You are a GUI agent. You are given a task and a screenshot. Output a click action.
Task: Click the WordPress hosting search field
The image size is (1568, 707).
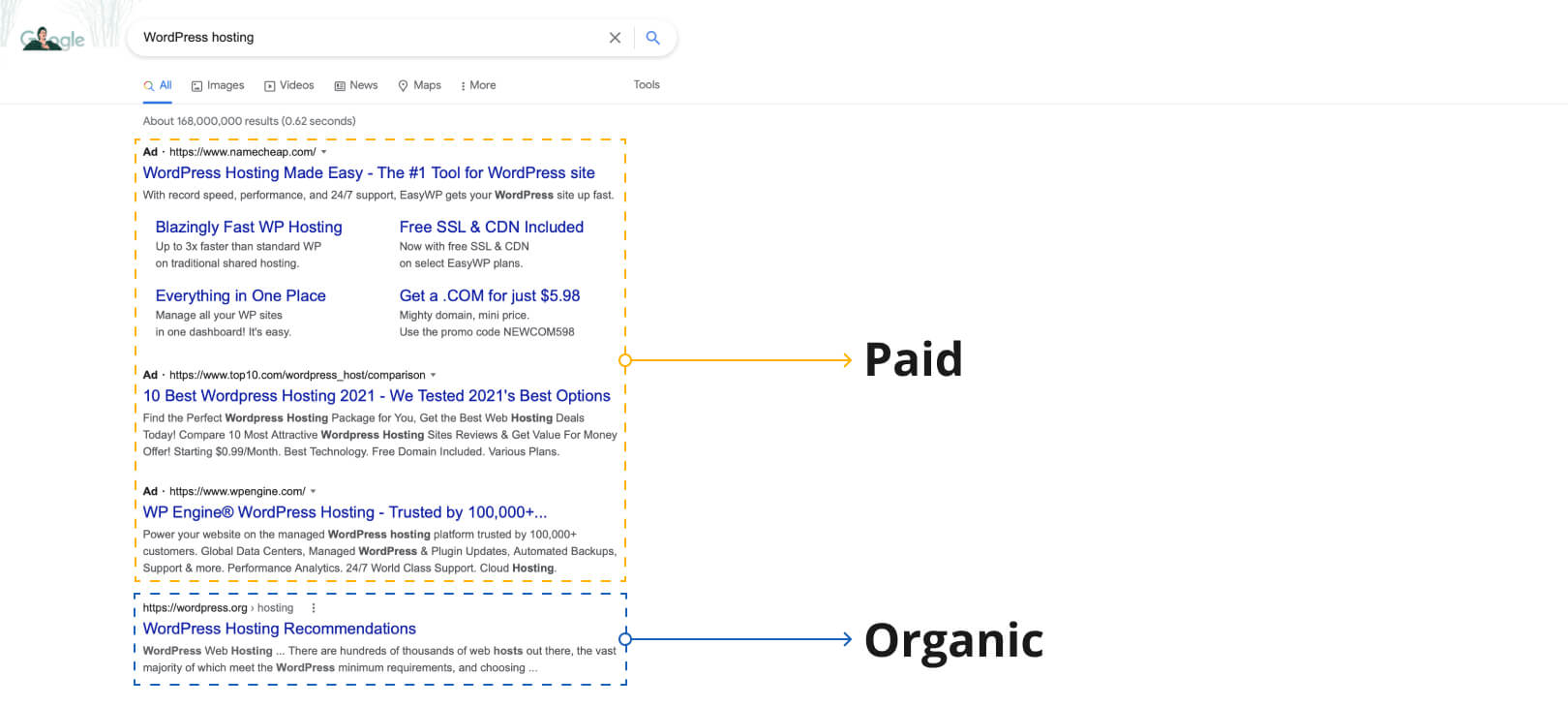[368, 38]
